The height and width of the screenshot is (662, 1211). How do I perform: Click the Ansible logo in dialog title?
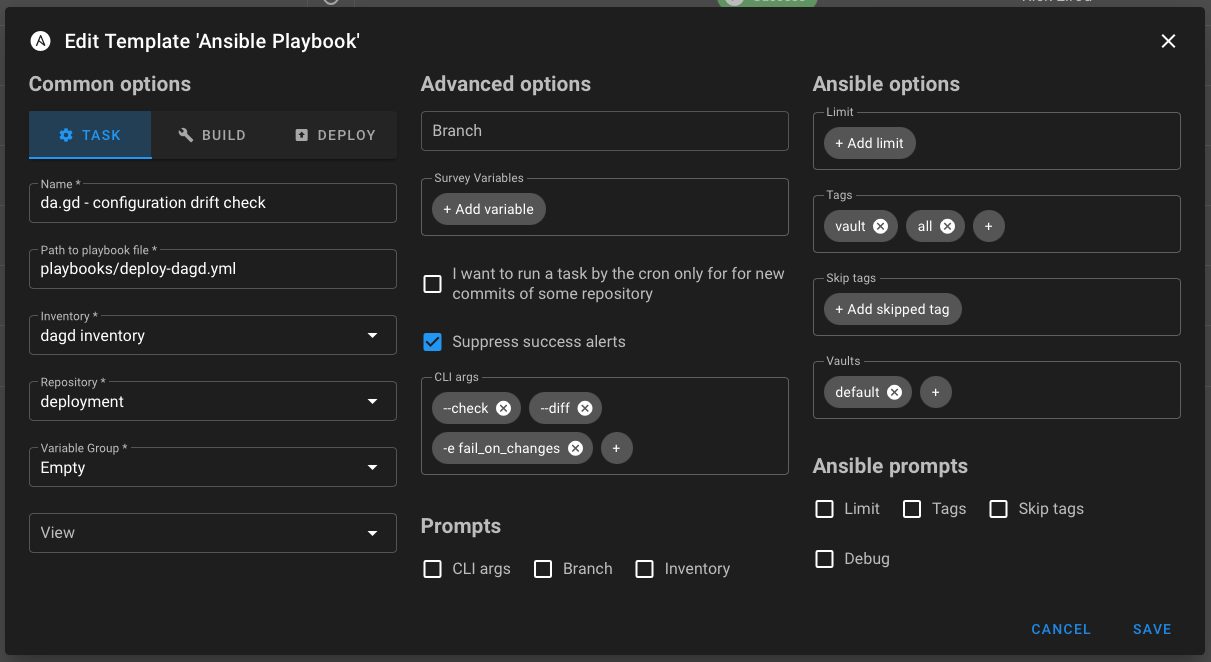41,41
